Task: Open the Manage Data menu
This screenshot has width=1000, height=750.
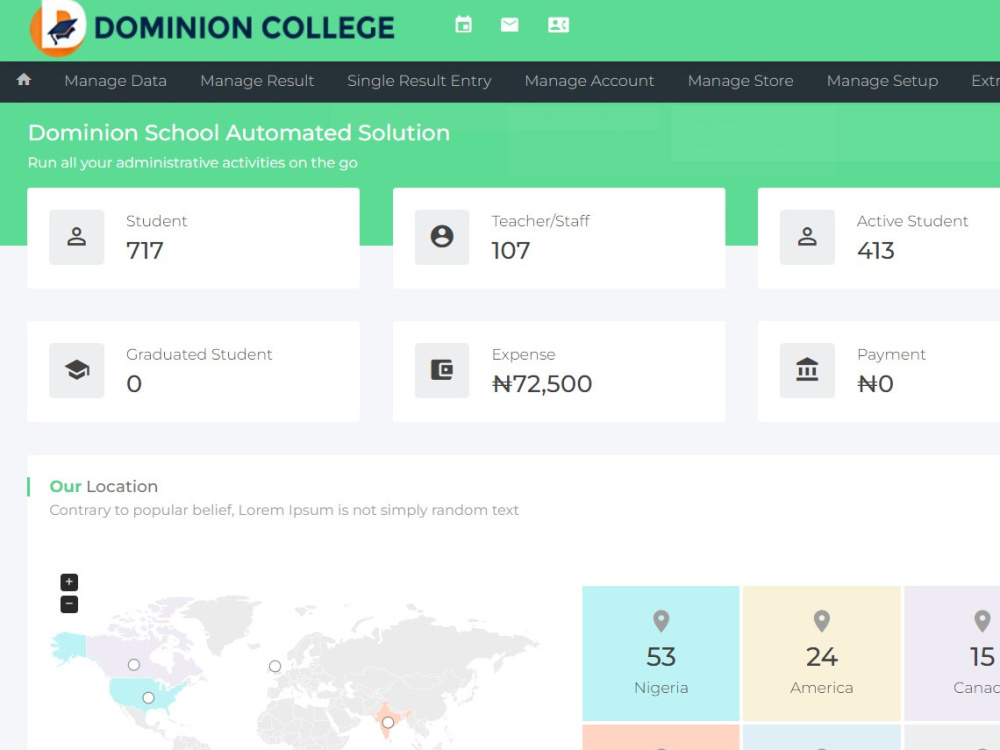Action: (x=115, y=81)
